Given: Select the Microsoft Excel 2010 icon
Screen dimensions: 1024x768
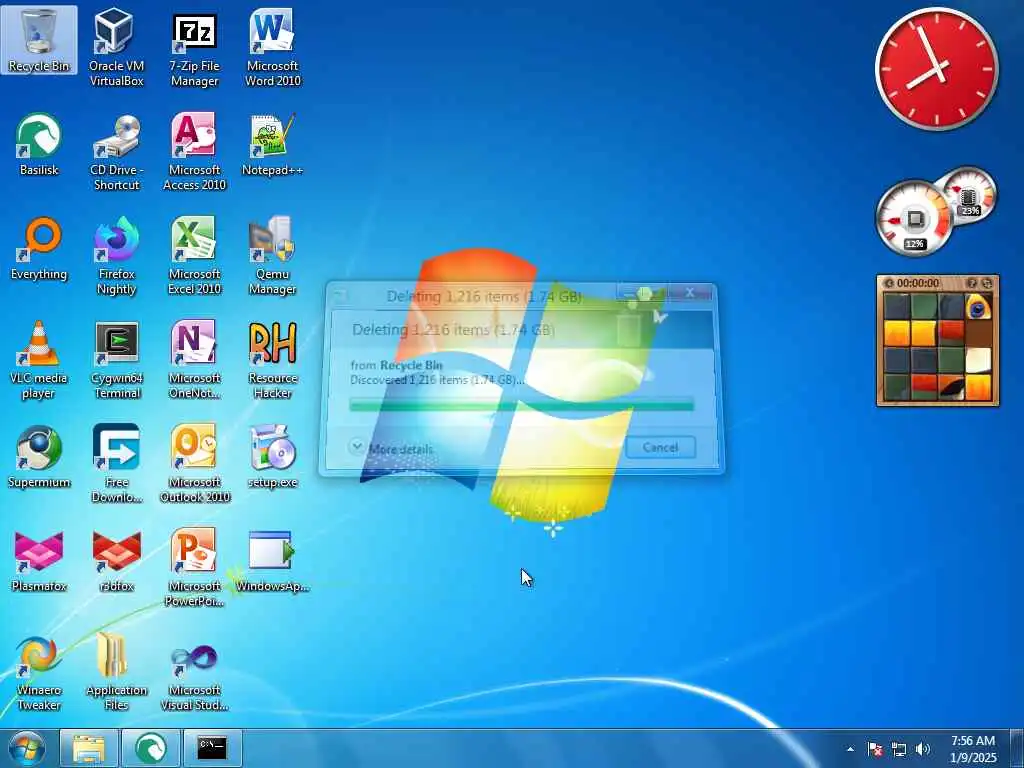Looking at the screenshot, I should tap(194, 256).
